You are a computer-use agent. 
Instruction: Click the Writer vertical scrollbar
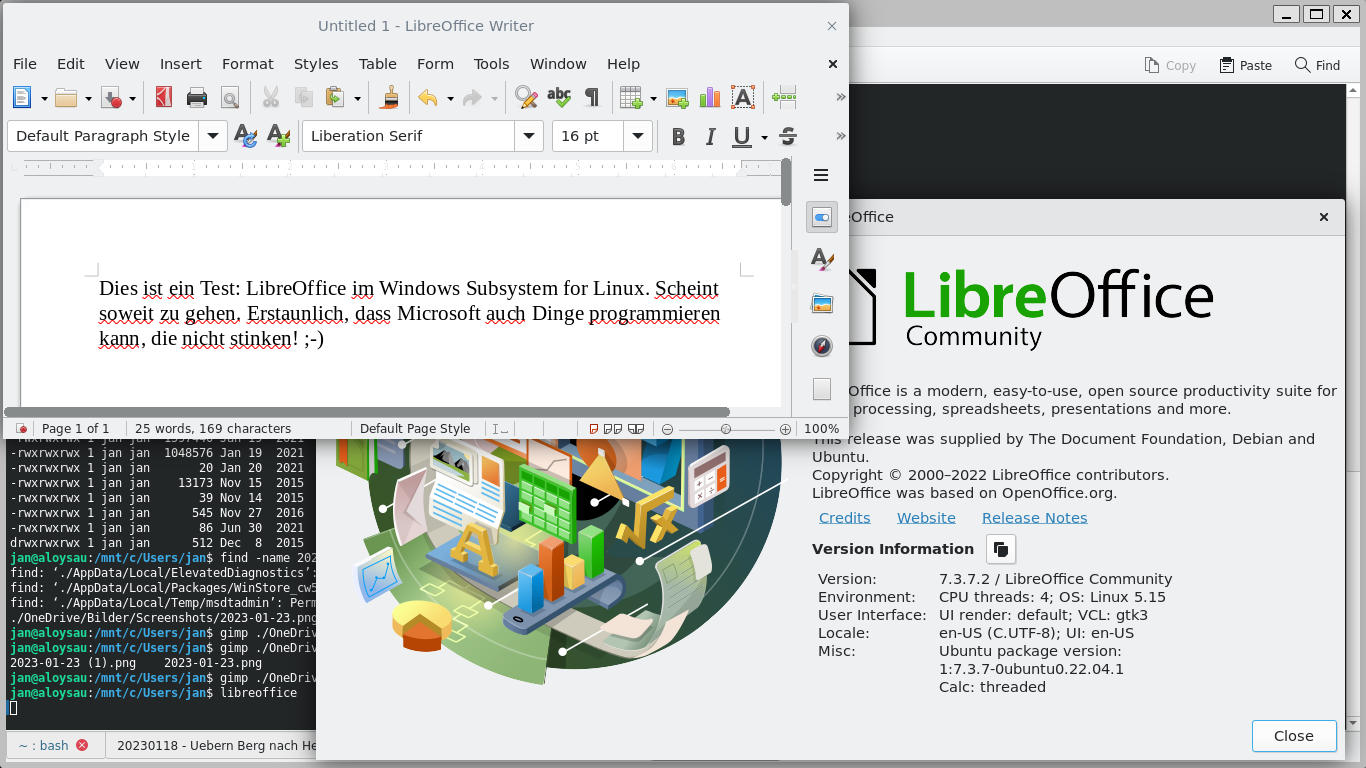coord(786,183)
